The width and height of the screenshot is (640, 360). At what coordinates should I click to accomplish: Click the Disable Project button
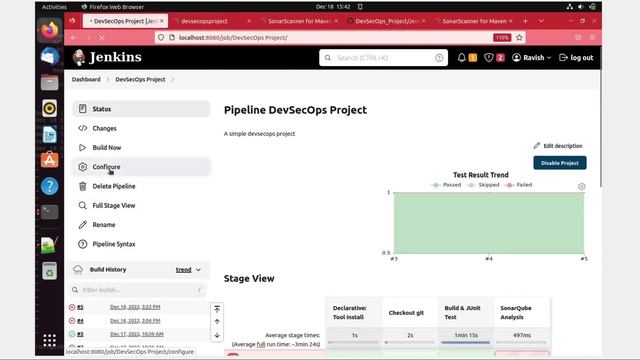[560, 163]
